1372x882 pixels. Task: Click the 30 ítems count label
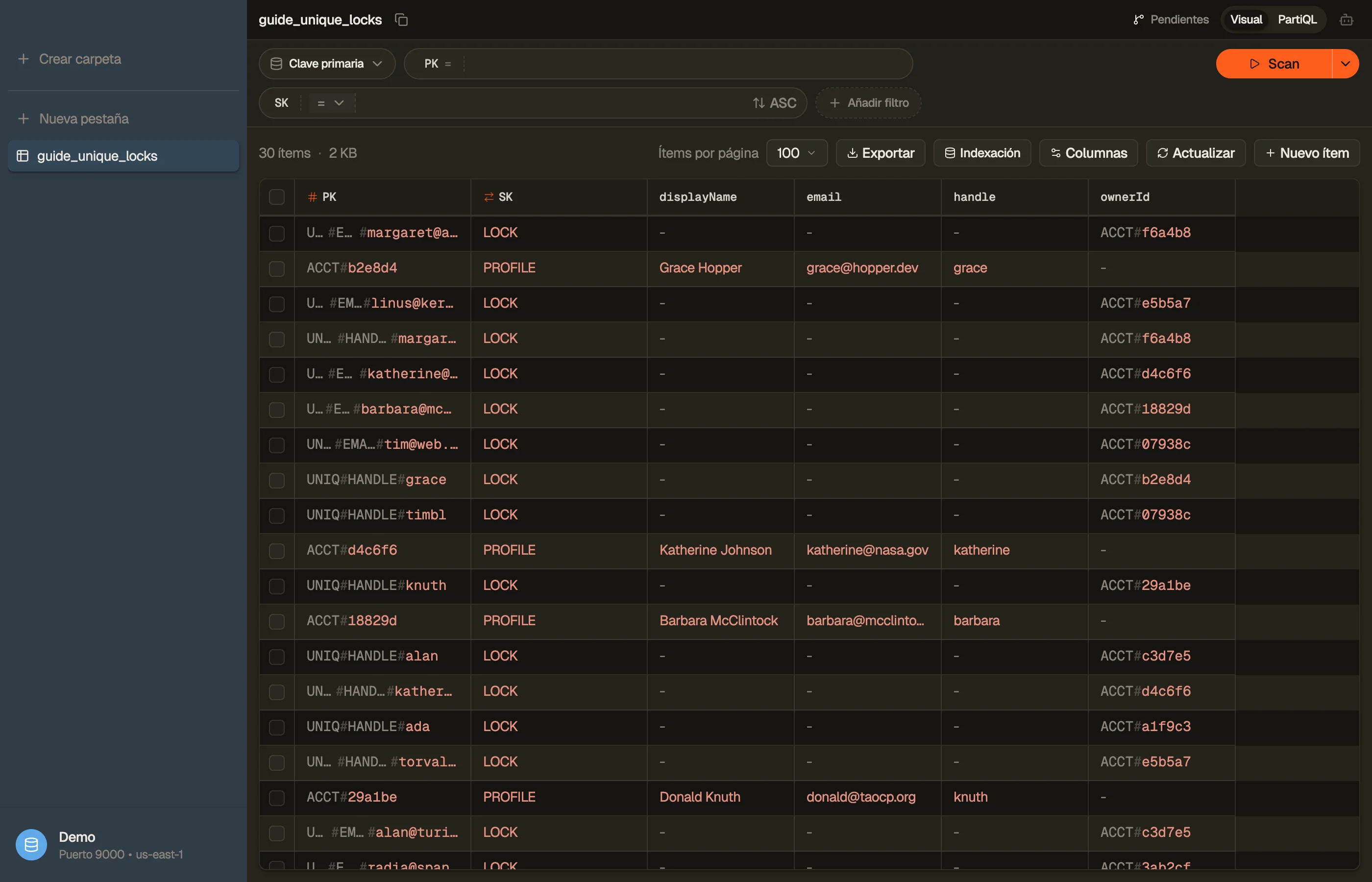[x=285, y=153]
